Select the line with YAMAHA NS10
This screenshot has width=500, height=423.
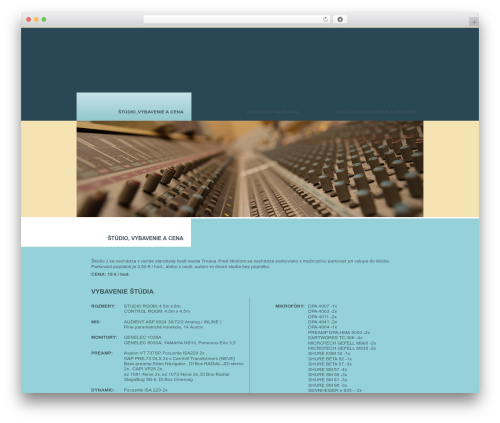pos(180,343)
